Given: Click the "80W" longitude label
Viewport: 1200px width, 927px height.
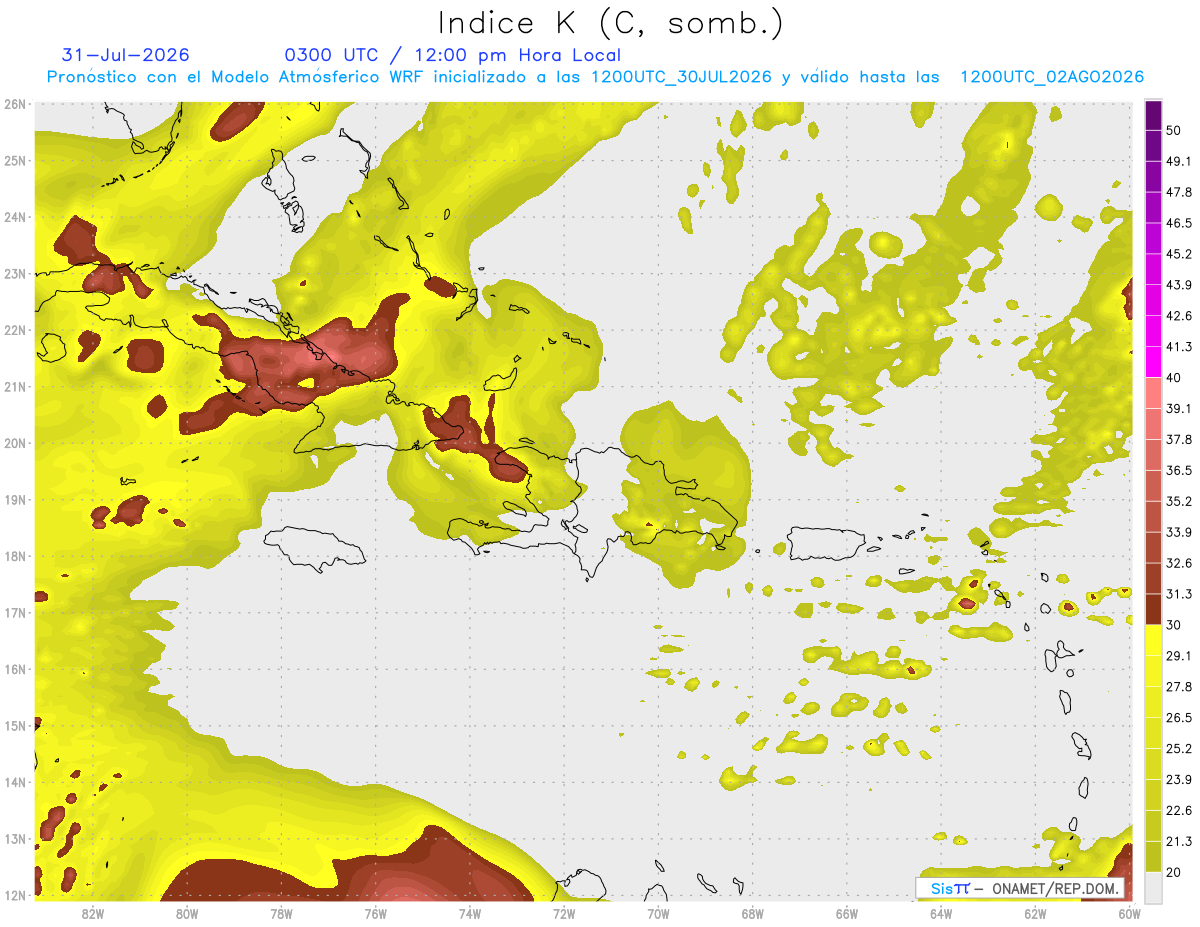Looking at the screenshot, I should [187, 914].
